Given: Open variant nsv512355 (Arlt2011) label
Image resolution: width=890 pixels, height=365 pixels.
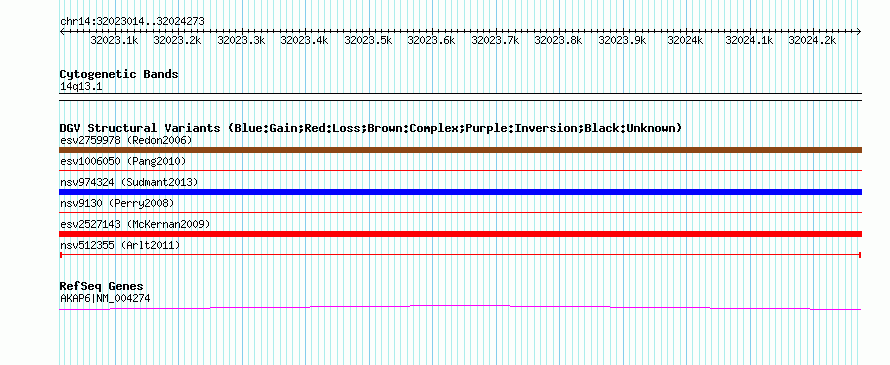Looking at the screenshot, I should tap(120, 245).
